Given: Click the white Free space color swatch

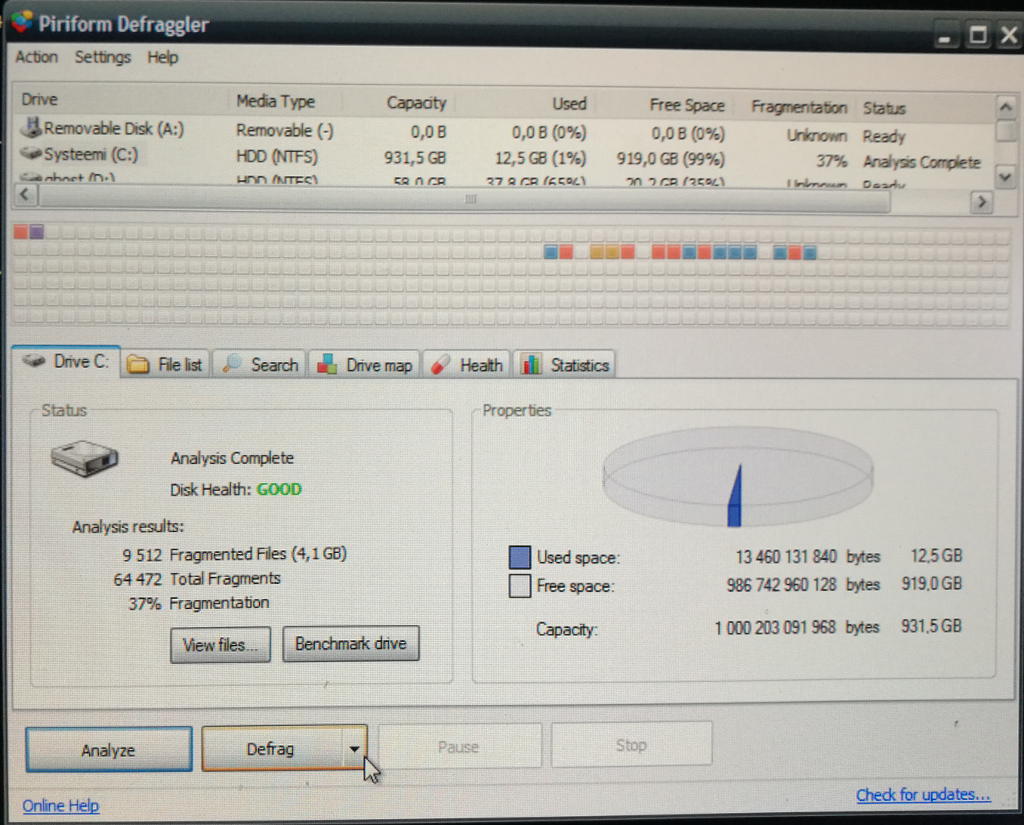Looking at the screenshot, I should point(520,586).
